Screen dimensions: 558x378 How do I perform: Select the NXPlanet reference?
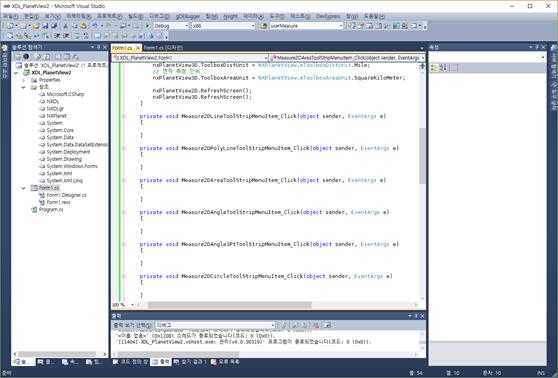pyautogui.click(x=57, y=116)
